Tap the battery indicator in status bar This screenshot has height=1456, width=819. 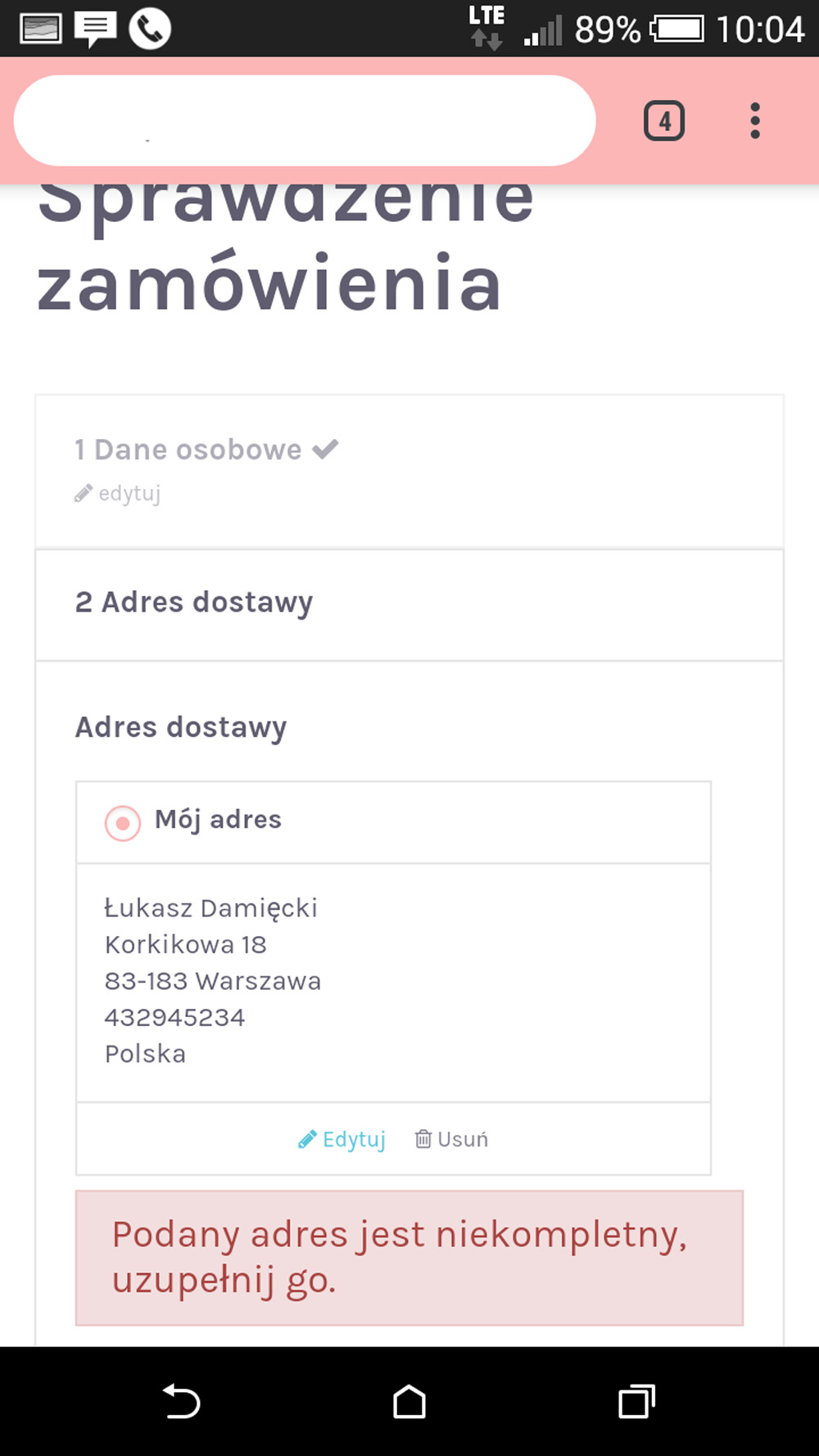677,29
